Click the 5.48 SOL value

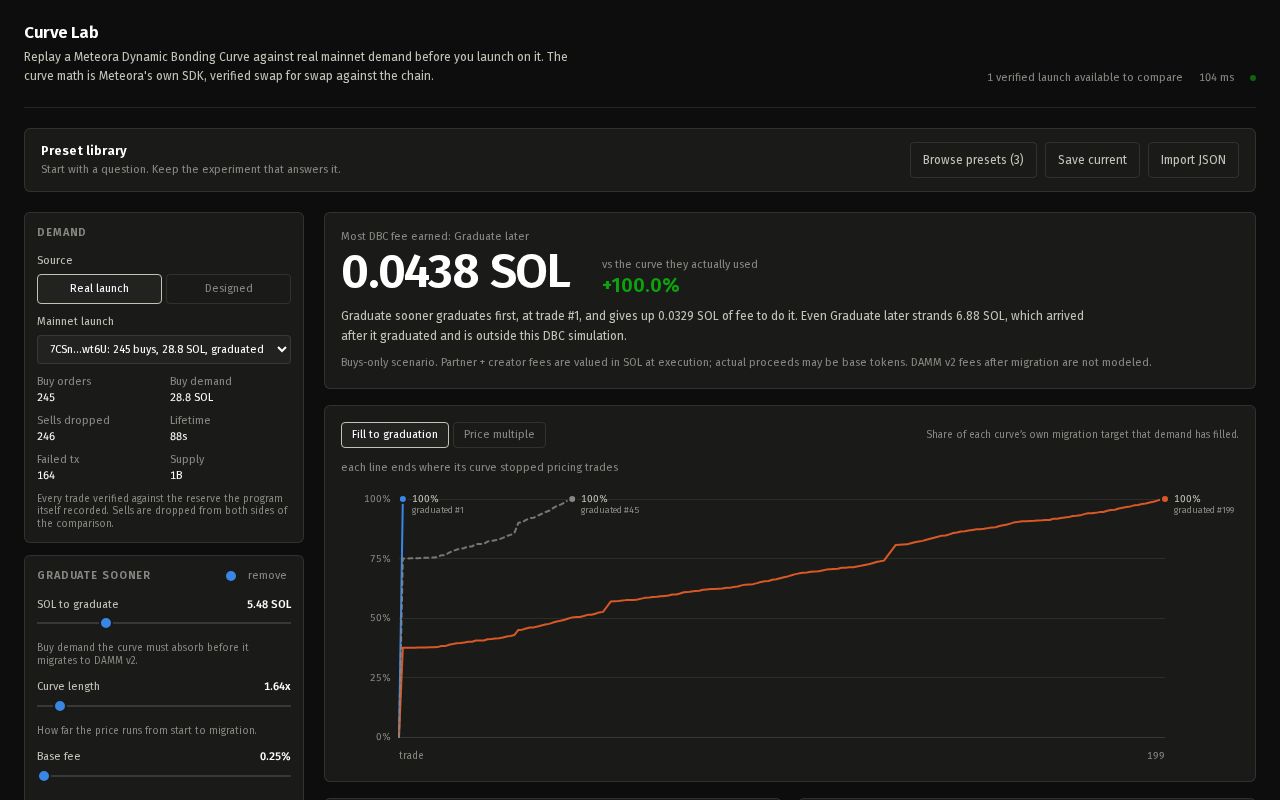pos(269,605)
